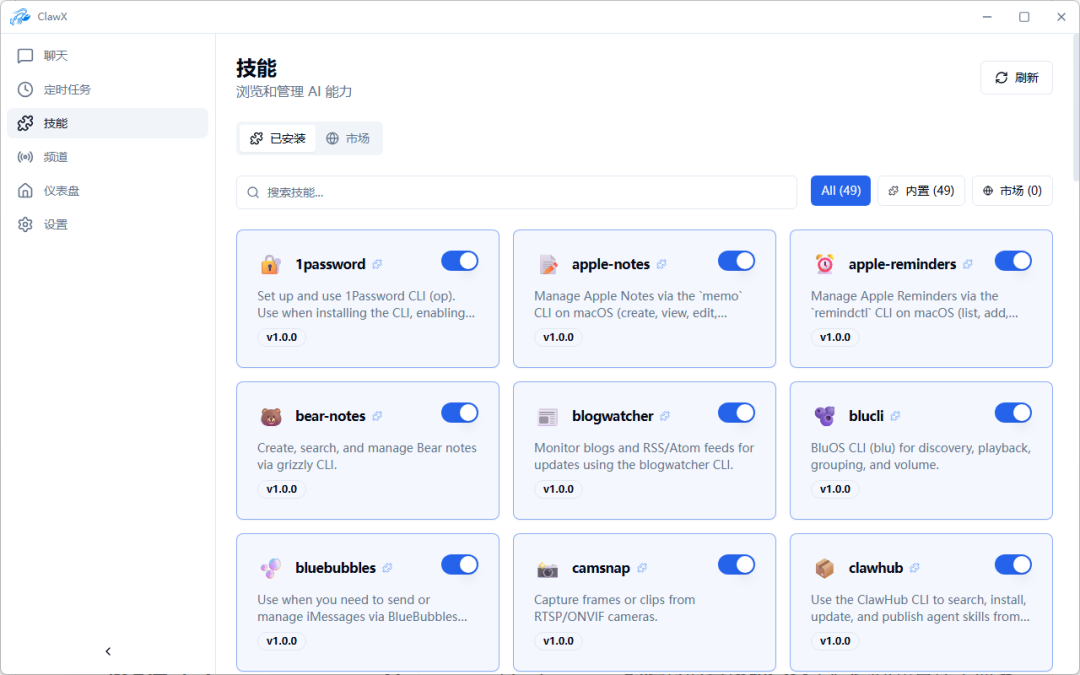
Task: Turn off the apple-notes skill switch
Action: pyautogui.click(x=736, y=261)
